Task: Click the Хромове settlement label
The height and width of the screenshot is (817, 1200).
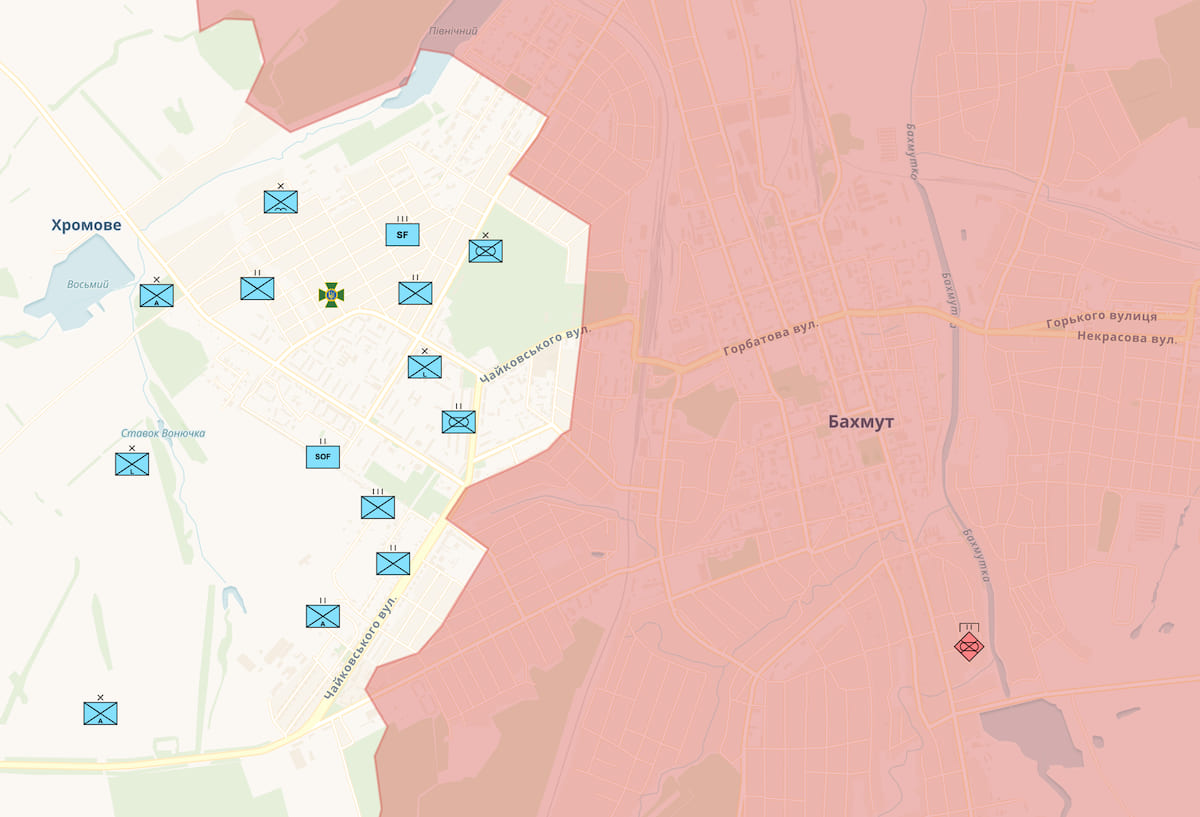Action: pos(86,225)
